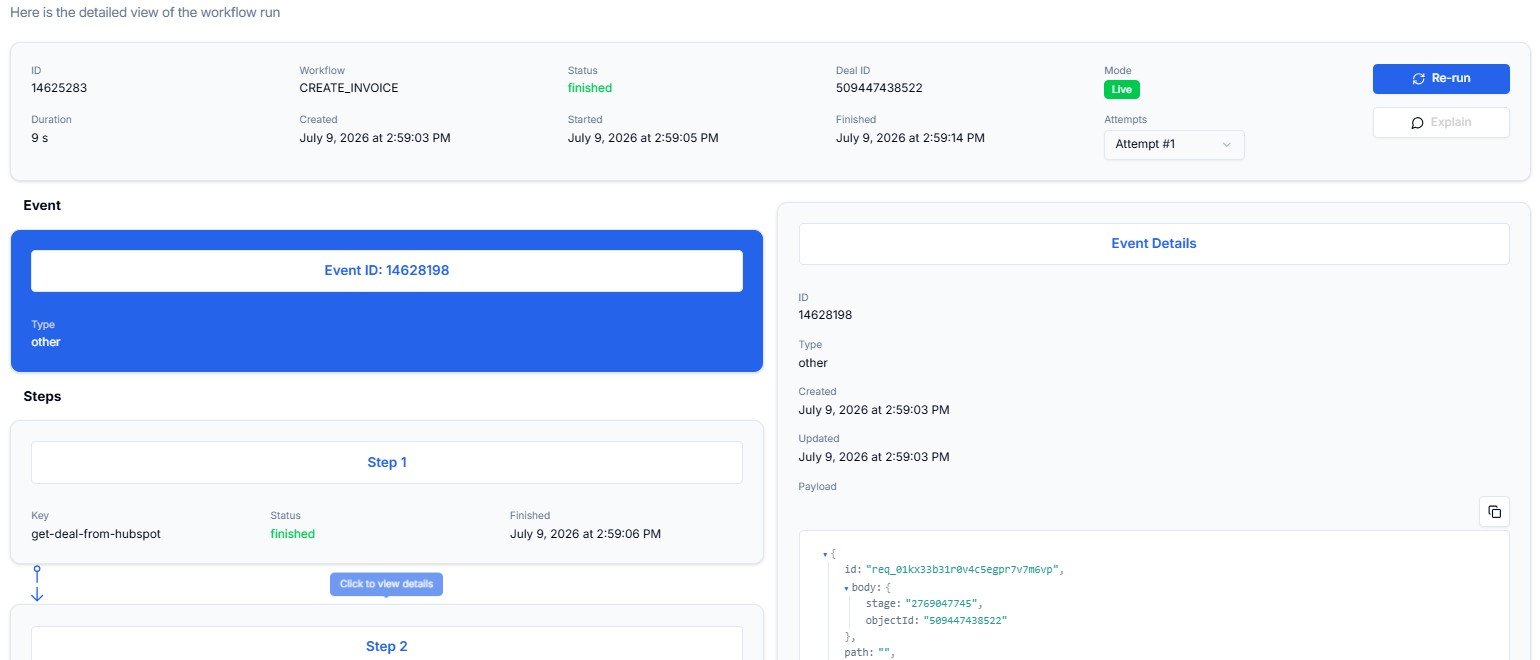1540x660 pixels.
Task: Click the duration value 9 s
Action: (40, 138)
